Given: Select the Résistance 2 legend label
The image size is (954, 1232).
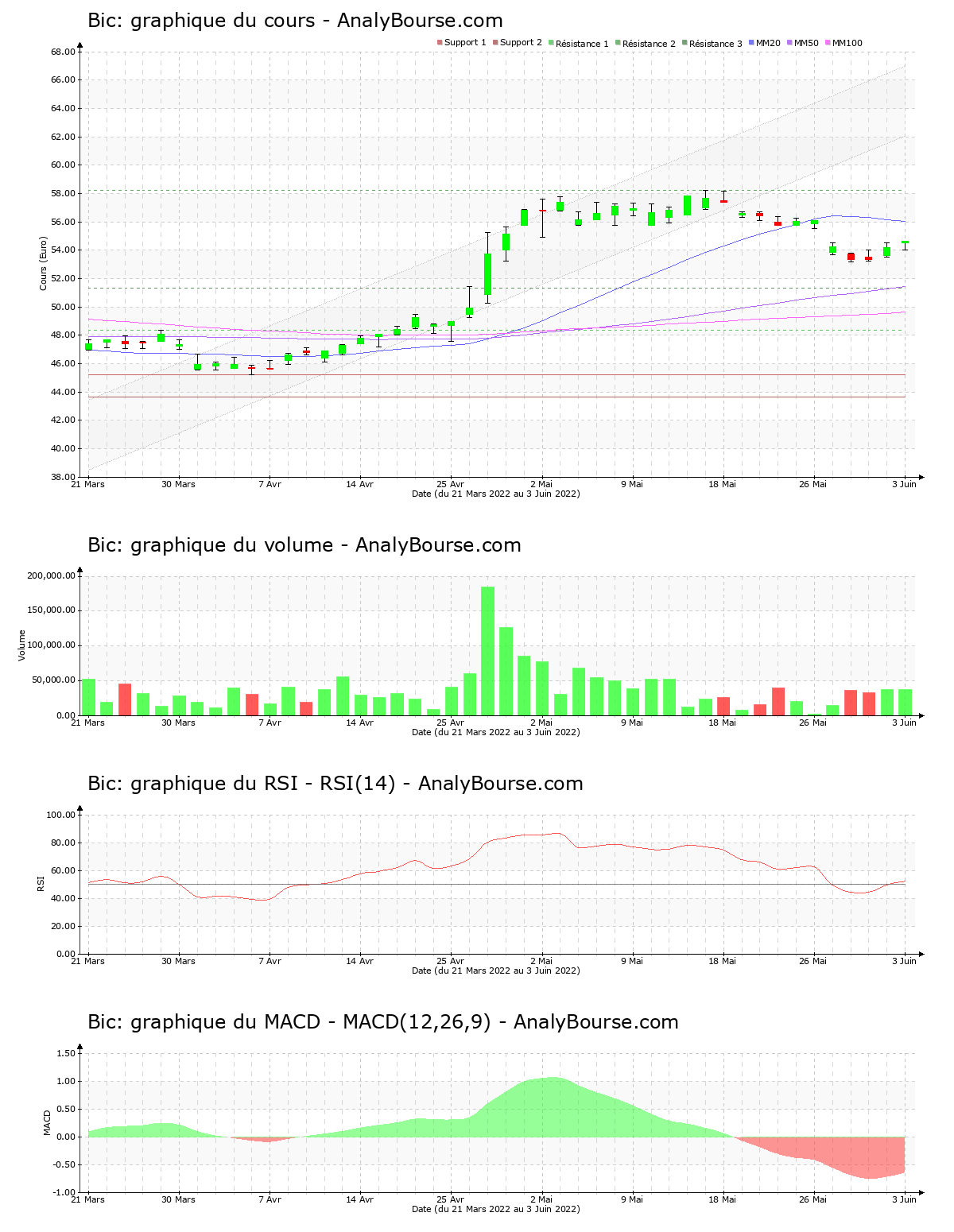Looking at the screenshot, I should pos(649,44).
